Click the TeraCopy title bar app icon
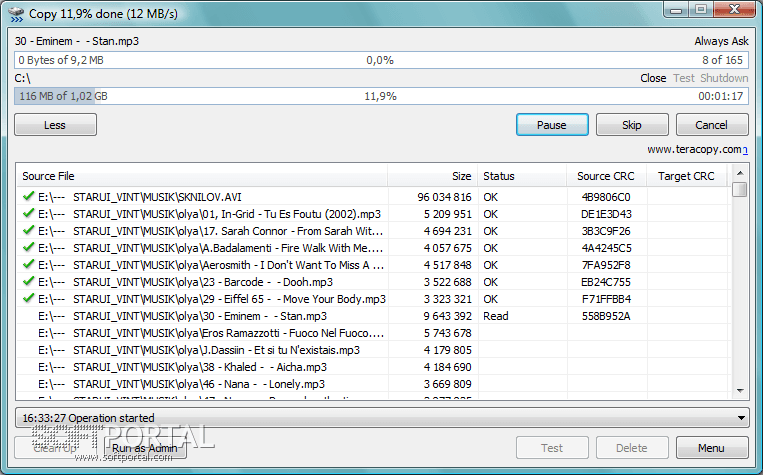 pyautogui.click(x=16, y=14)
